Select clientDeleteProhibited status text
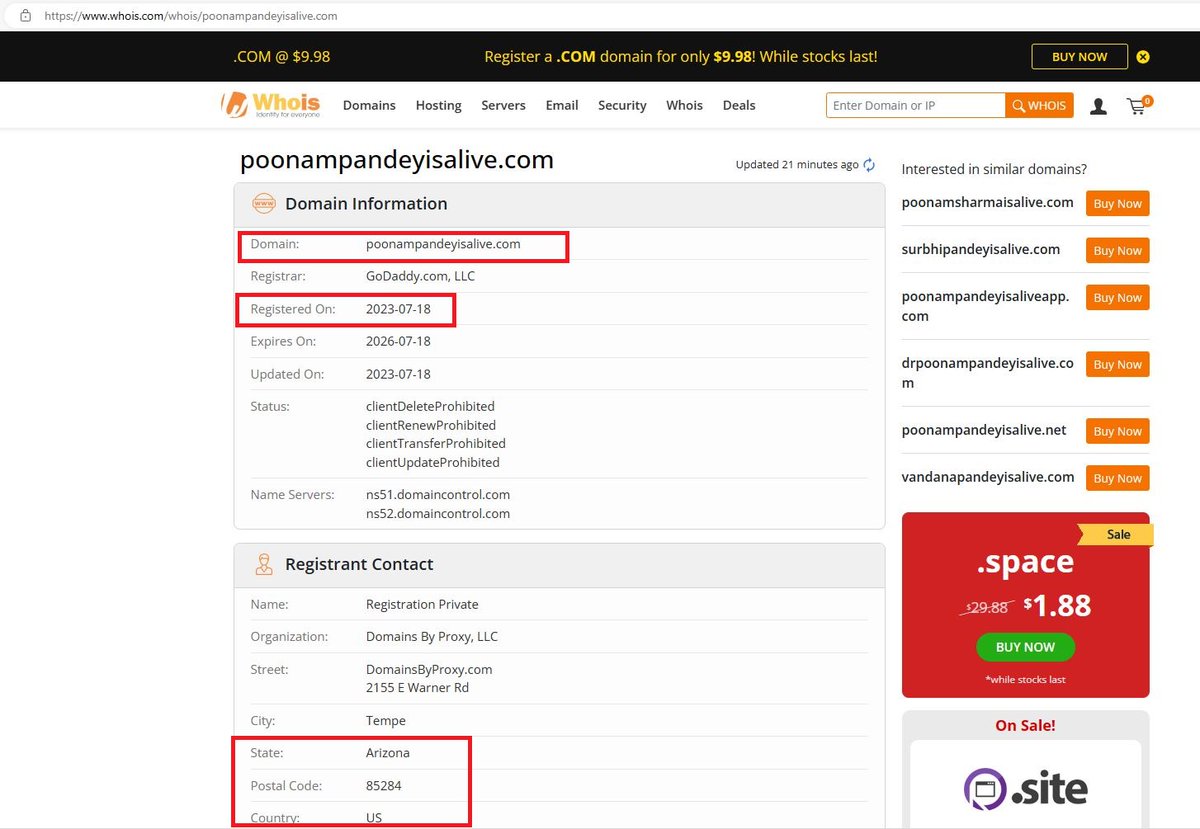 pyautogui.click(x=430, y=406)
